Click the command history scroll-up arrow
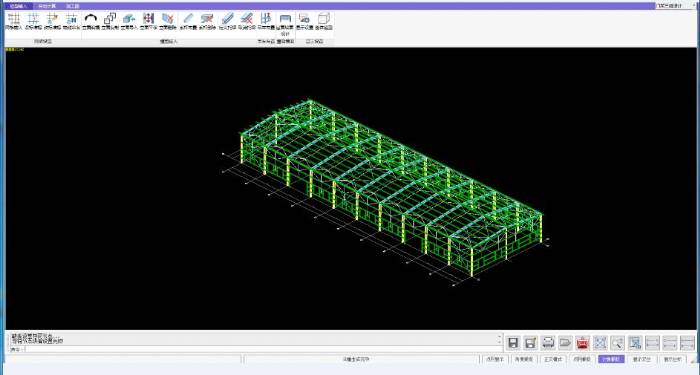This screenshot has height=375, width=700. [x=500, y=336]
